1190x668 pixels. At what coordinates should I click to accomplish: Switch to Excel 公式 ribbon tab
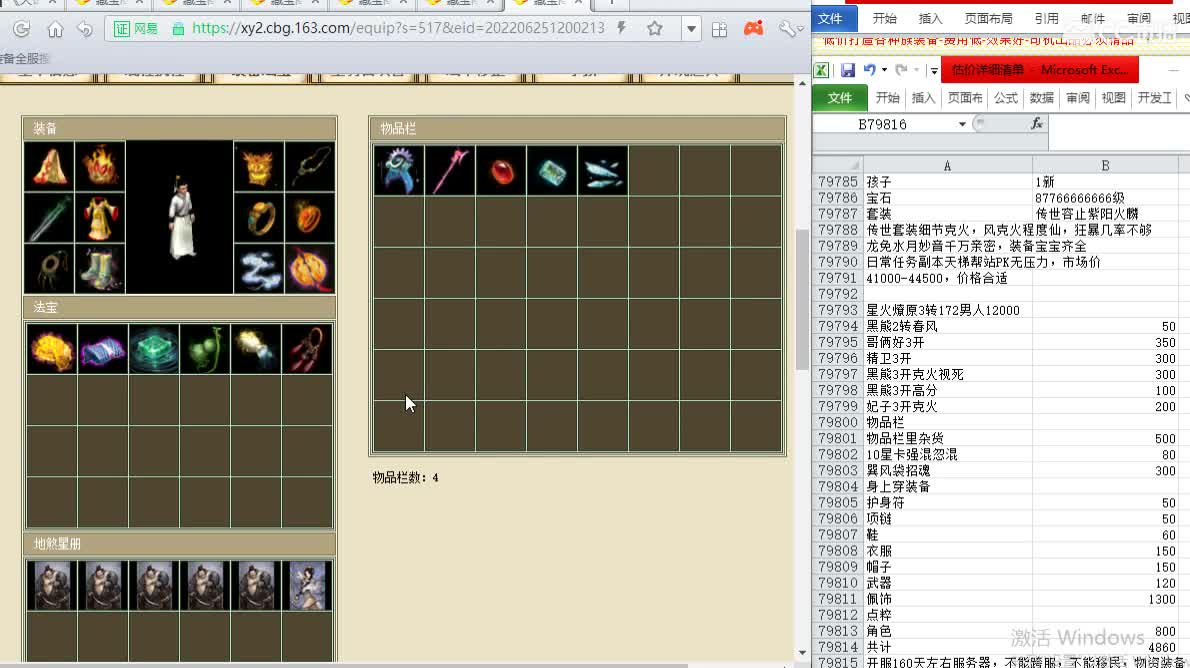pyautogui.click(x=1006, y=98)
